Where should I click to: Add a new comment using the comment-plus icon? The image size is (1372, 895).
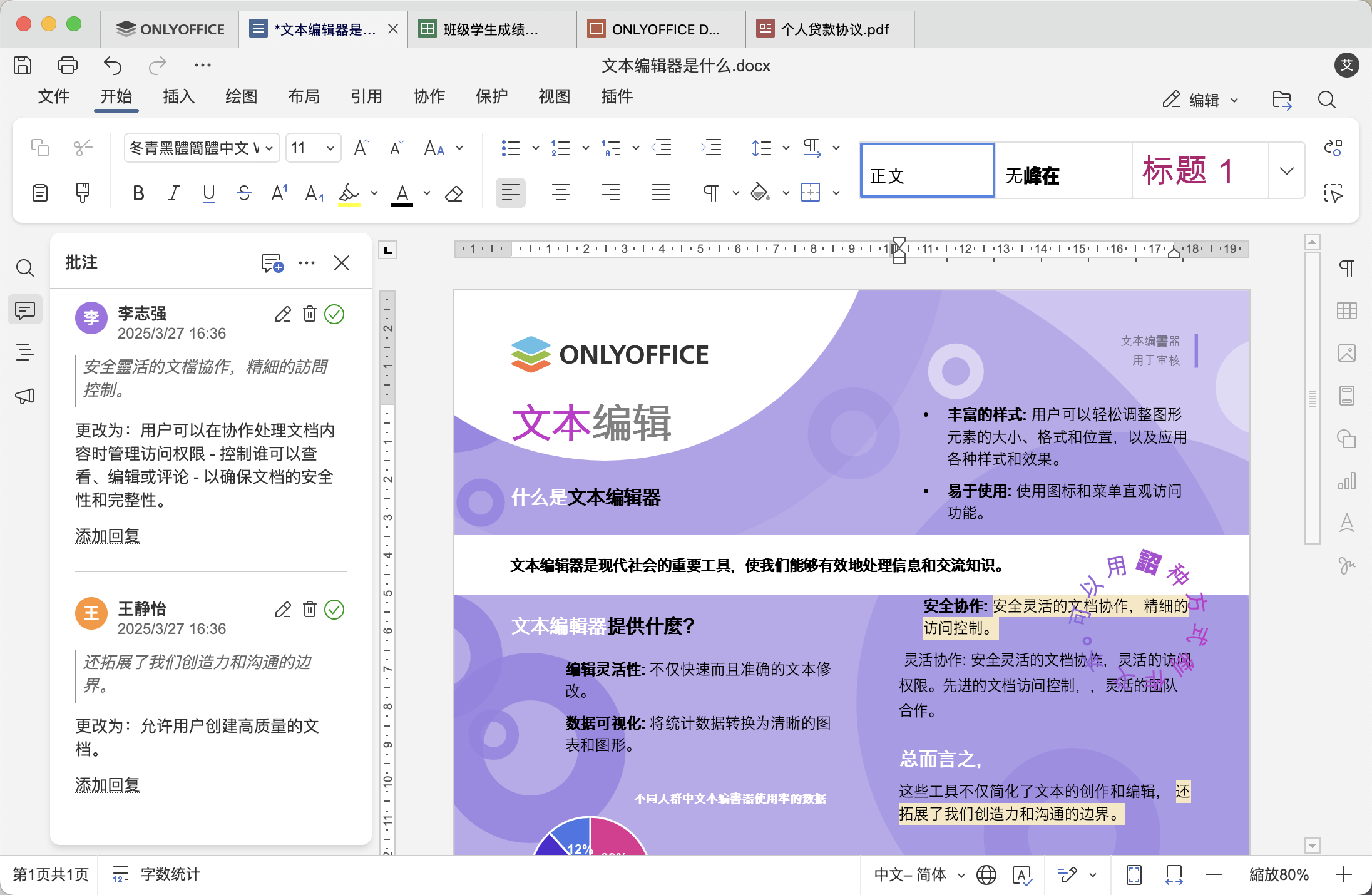(x=272, y=263)
